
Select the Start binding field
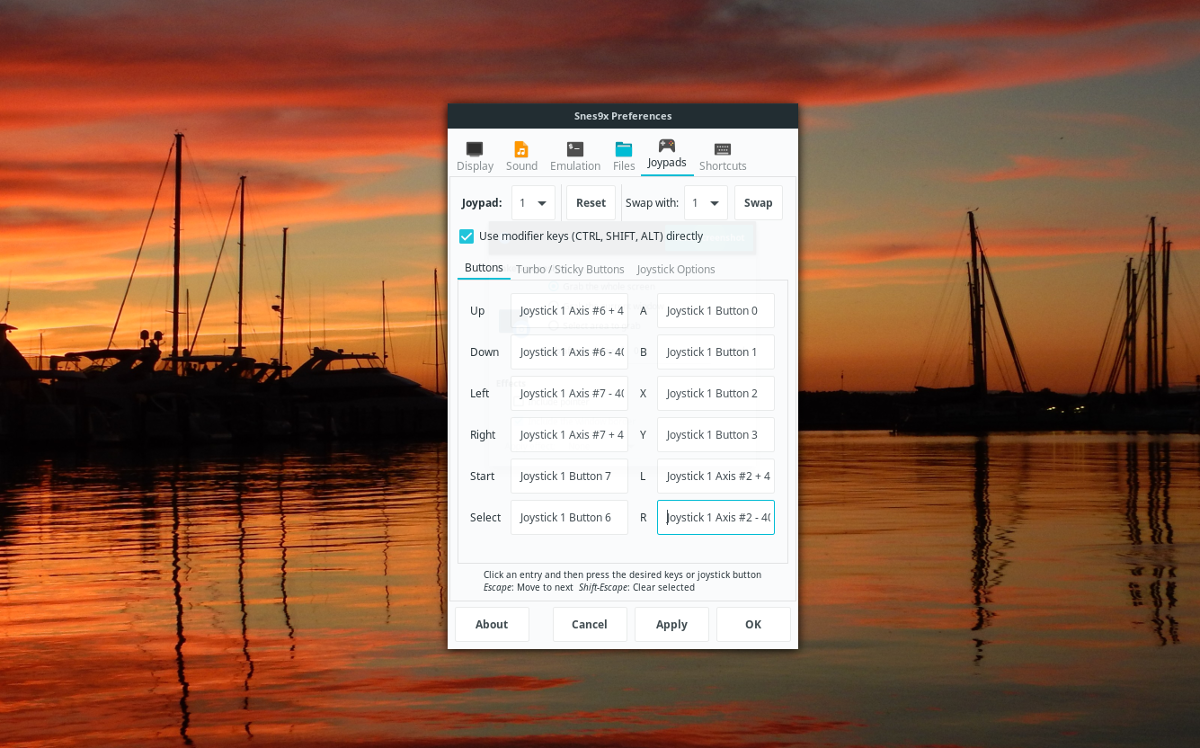click(x=569, y=476)
